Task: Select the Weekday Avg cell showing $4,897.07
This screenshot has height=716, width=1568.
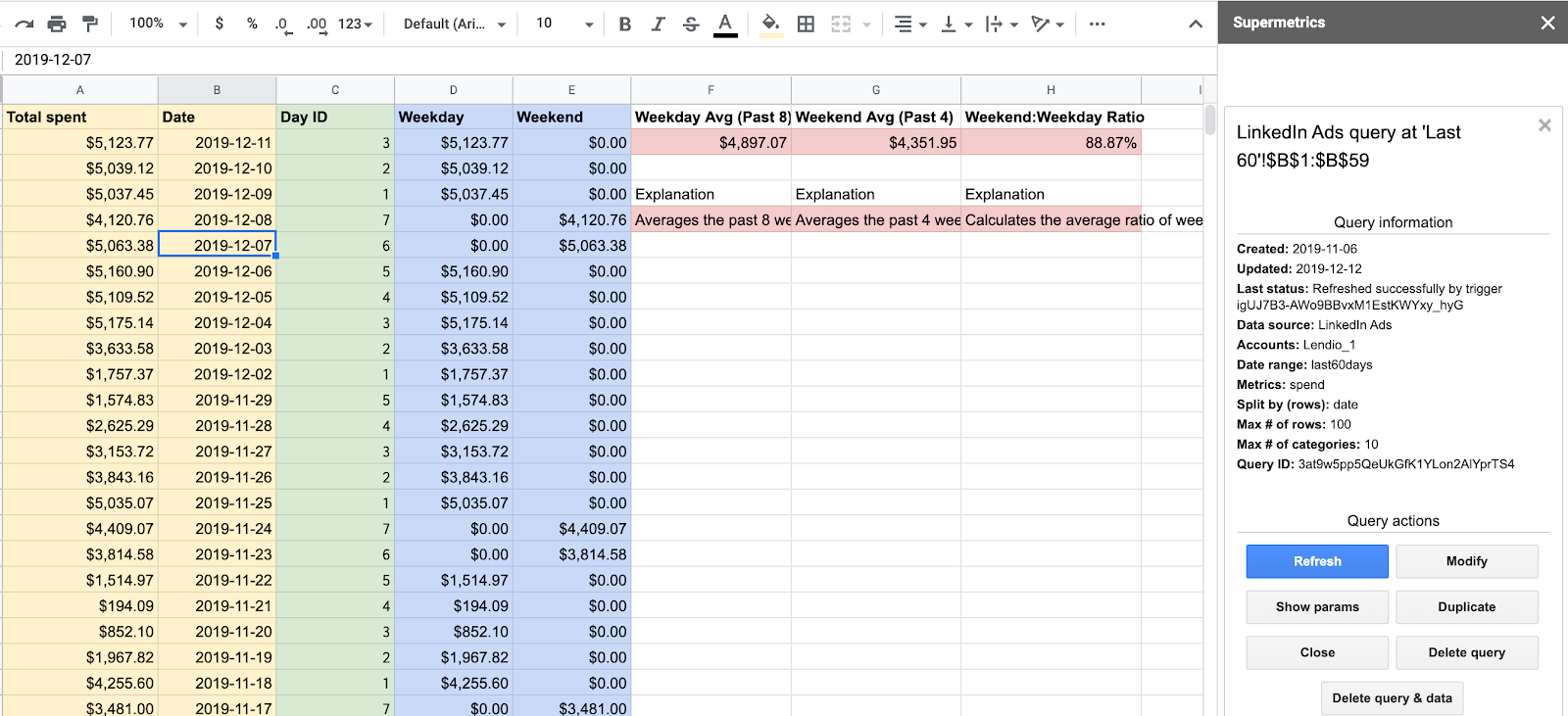Action: pos(710,143)
